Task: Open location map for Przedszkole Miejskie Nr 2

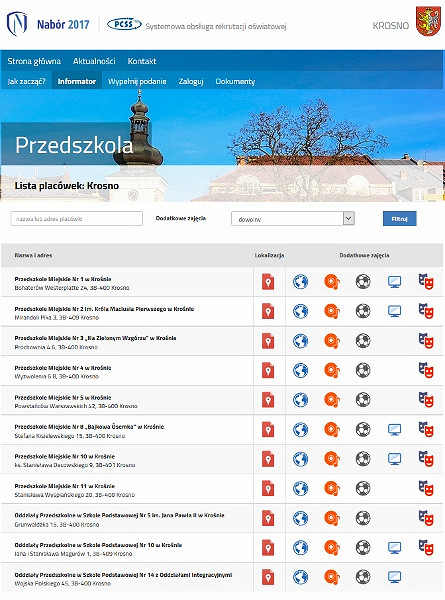Action: pyautogui.click(x=268, y=311)
